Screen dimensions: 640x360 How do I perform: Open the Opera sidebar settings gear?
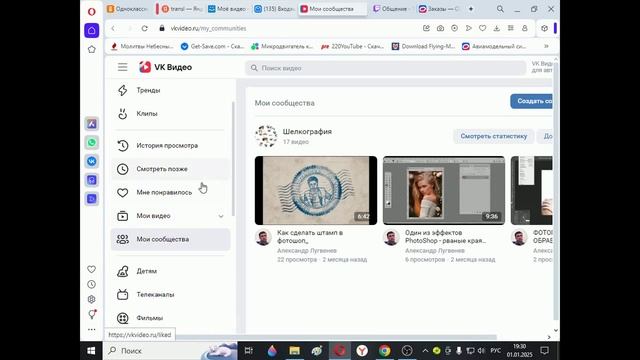91,299
